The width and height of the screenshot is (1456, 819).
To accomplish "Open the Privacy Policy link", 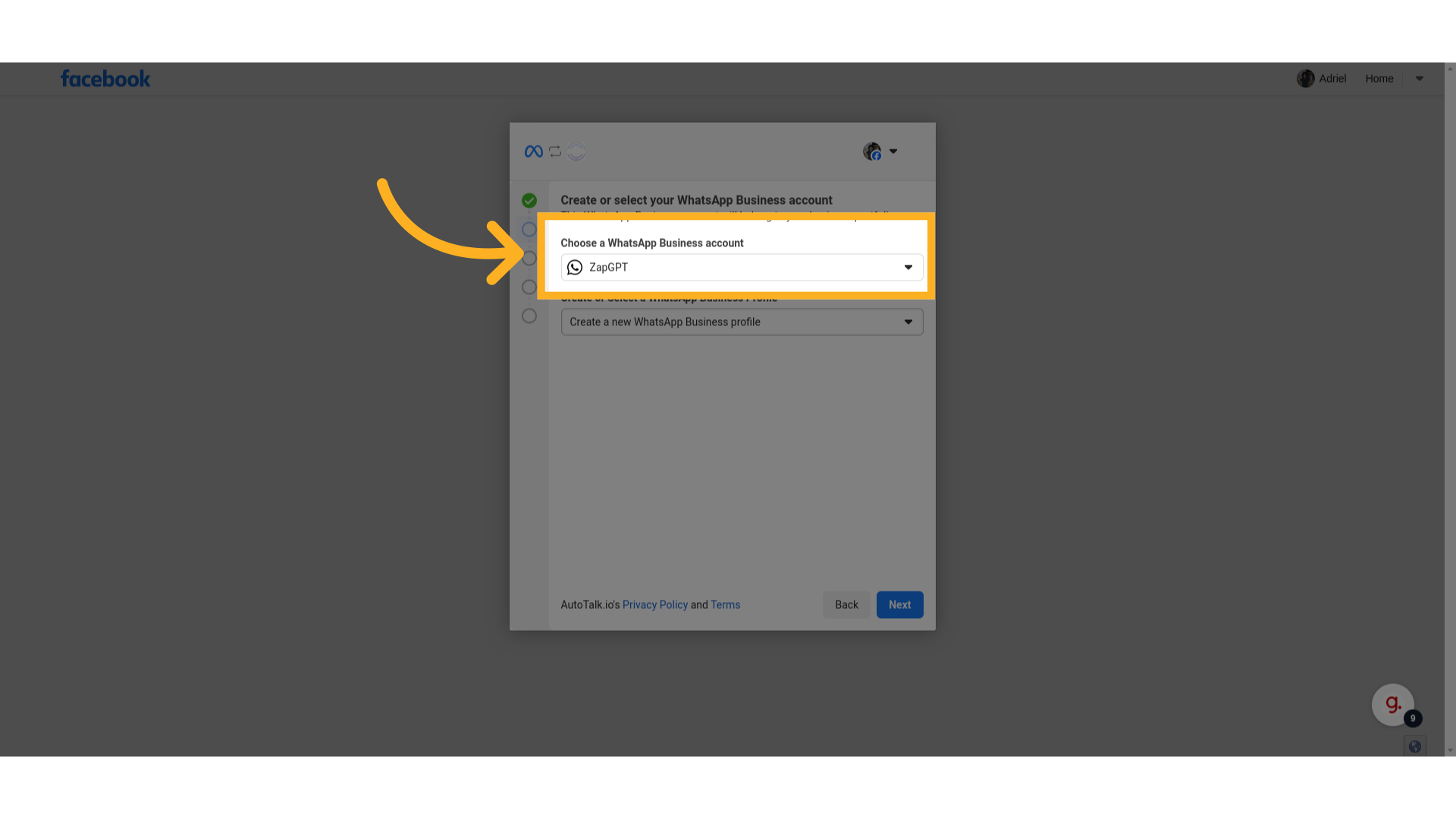I will tap(654, 605).
